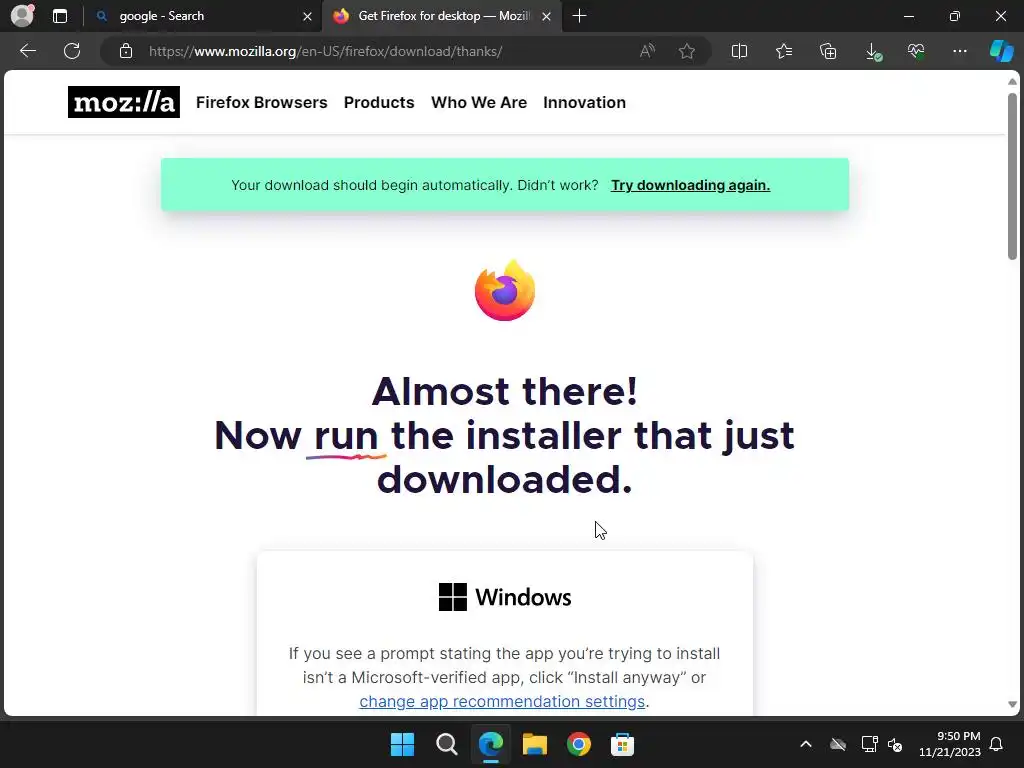Screen dimensions: 1024x768
Task: Open the clock showing 9:50 PM
Action: click(x=950, y=744)
